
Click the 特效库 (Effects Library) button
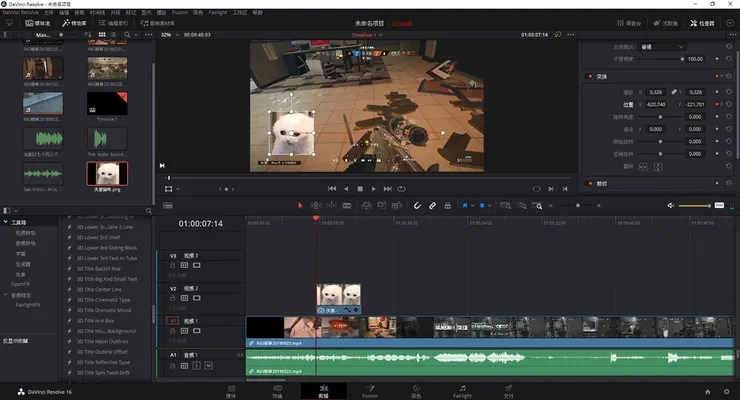[x=73, y=22]
